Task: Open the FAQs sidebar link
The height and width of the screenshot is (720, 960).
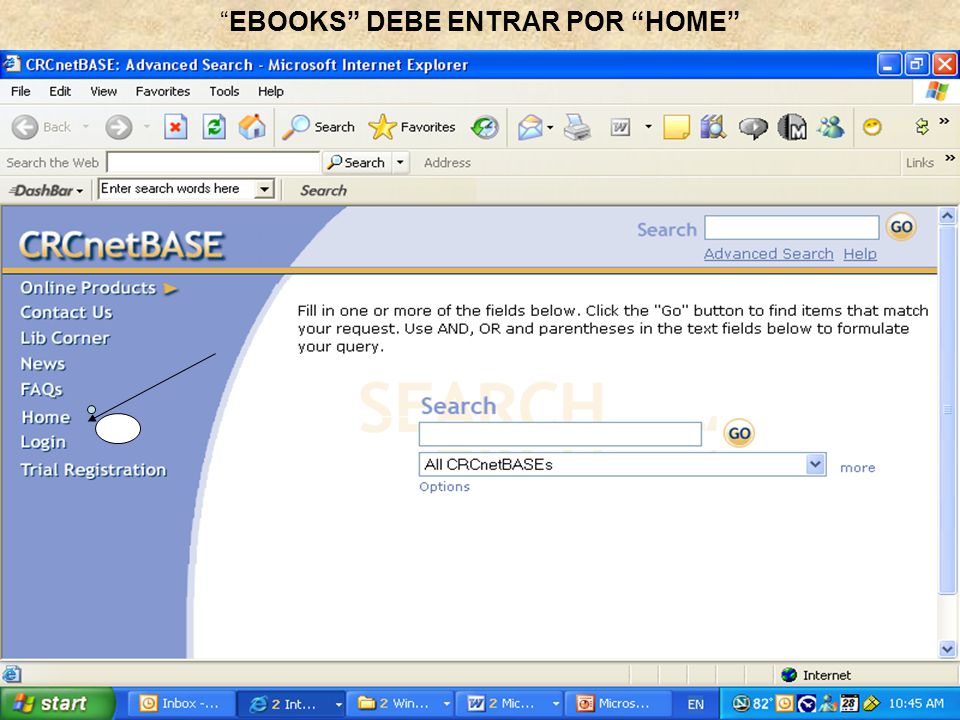Action: coord(42,389)
